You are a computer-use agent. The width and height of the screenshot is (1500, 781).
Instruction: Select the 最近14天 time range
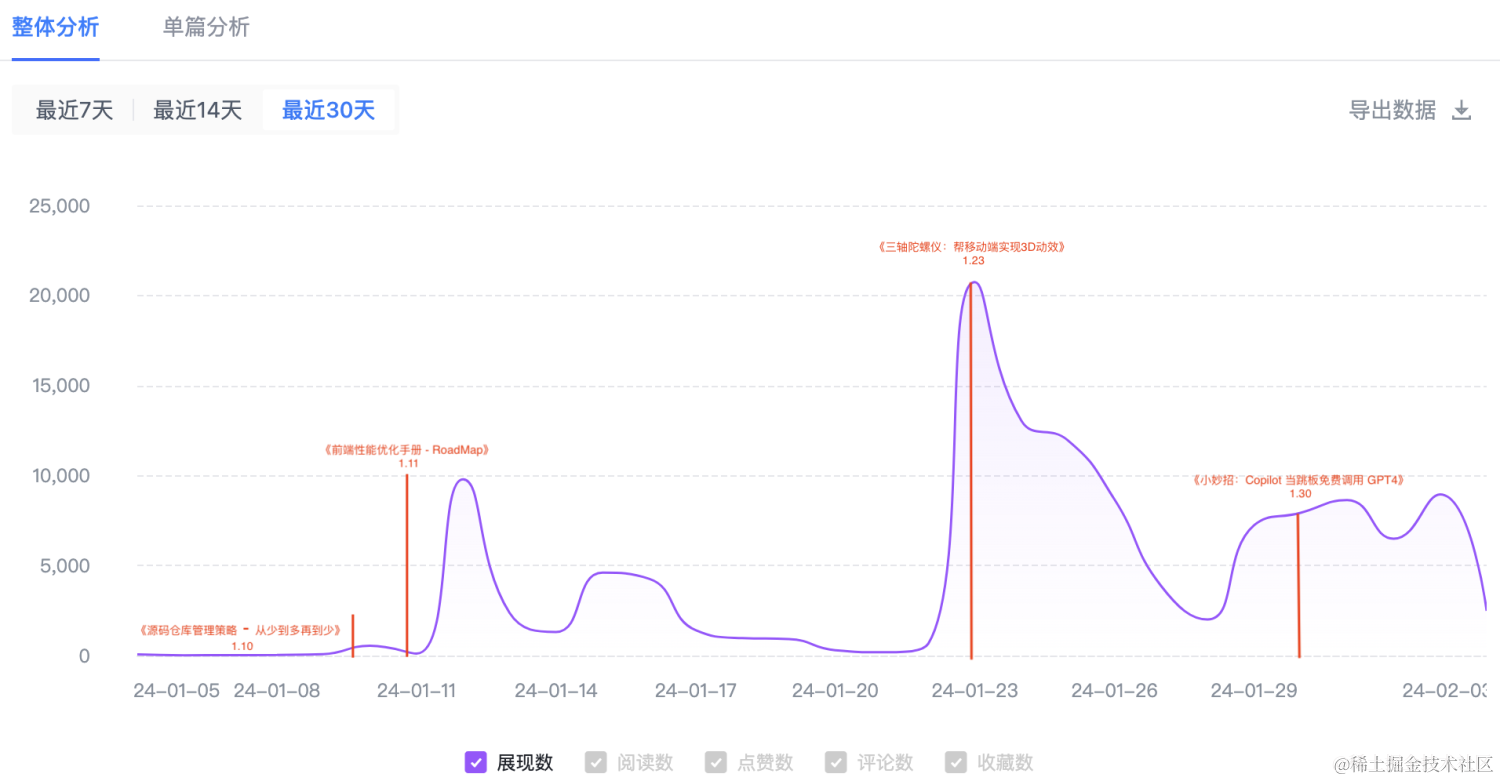point(198,110)
